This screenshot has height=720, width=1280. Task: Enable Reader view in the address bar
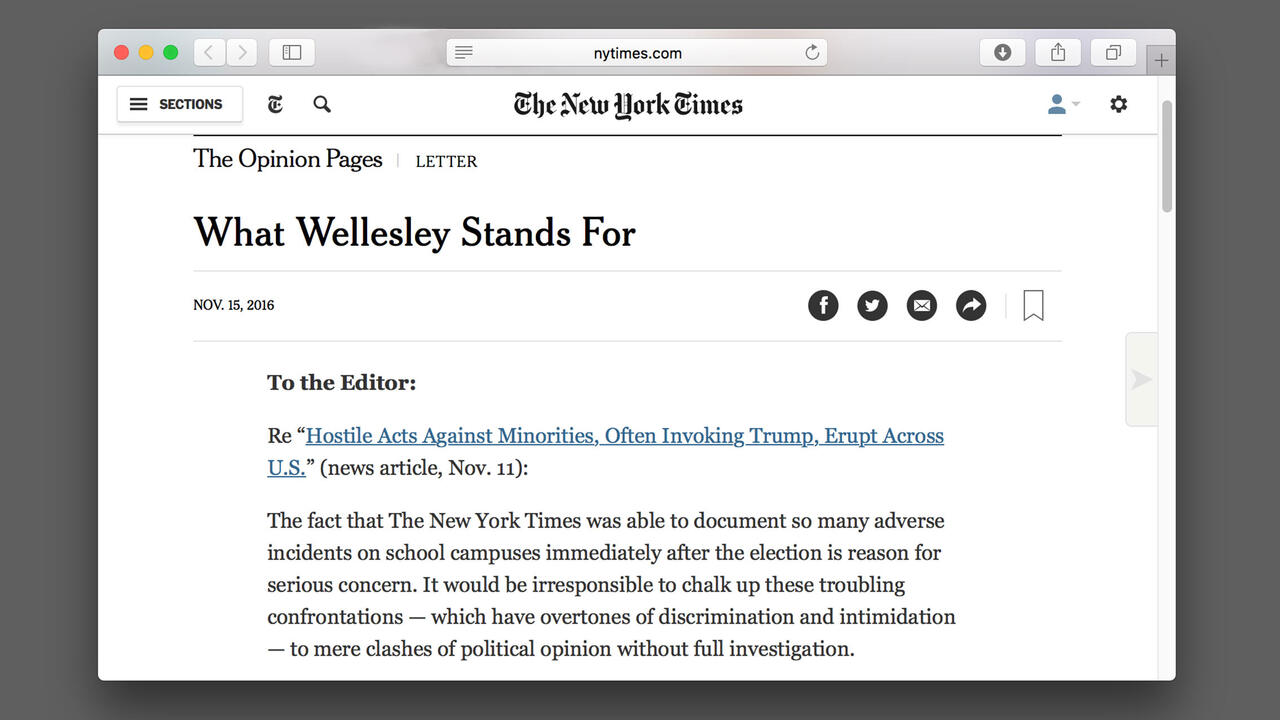click(x=463, y=52)
